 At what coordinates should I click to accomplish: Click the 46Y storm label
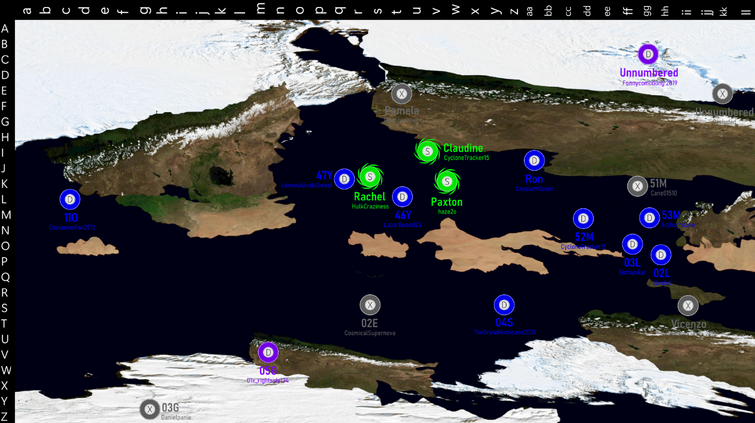point(403,215)
